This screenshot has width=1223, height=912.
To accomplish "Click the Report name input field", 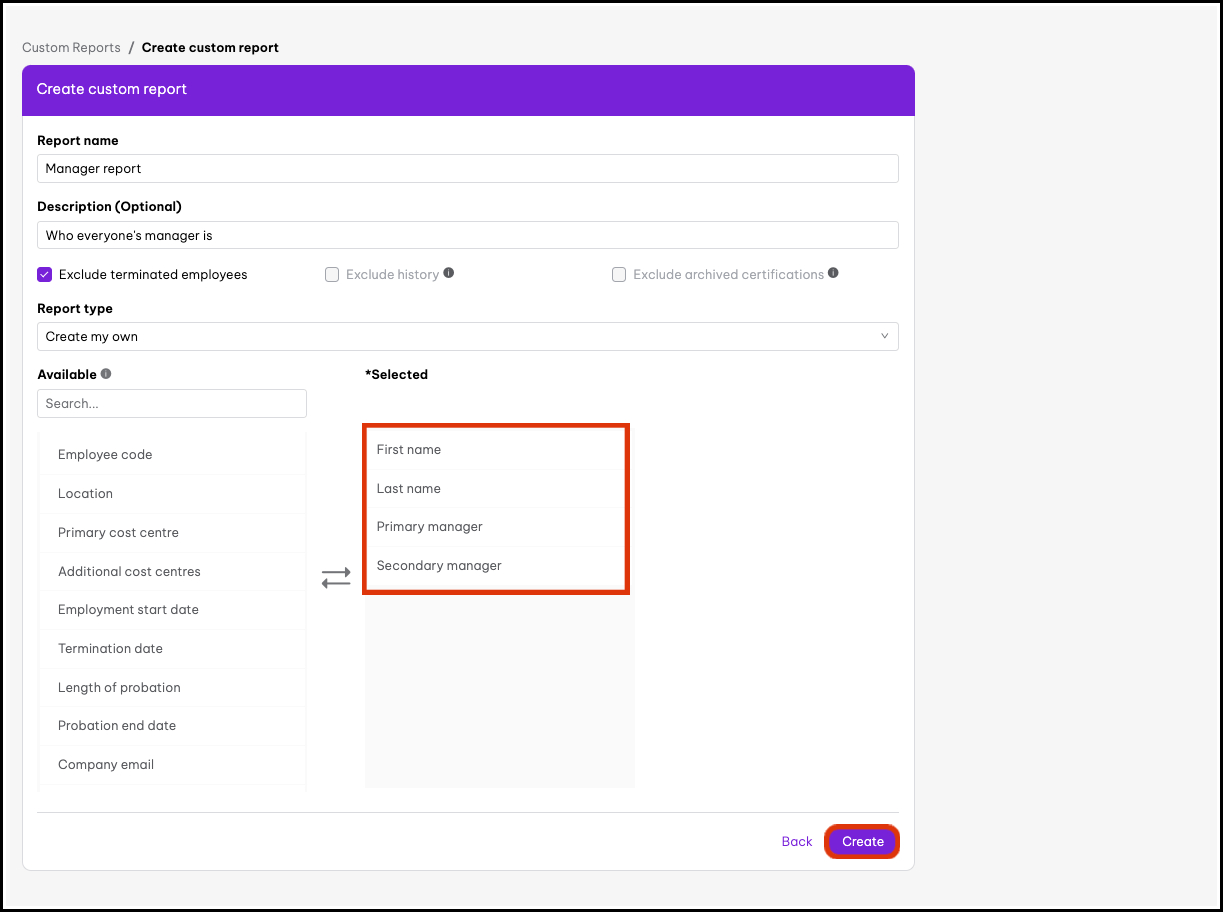I will point(468,168).
